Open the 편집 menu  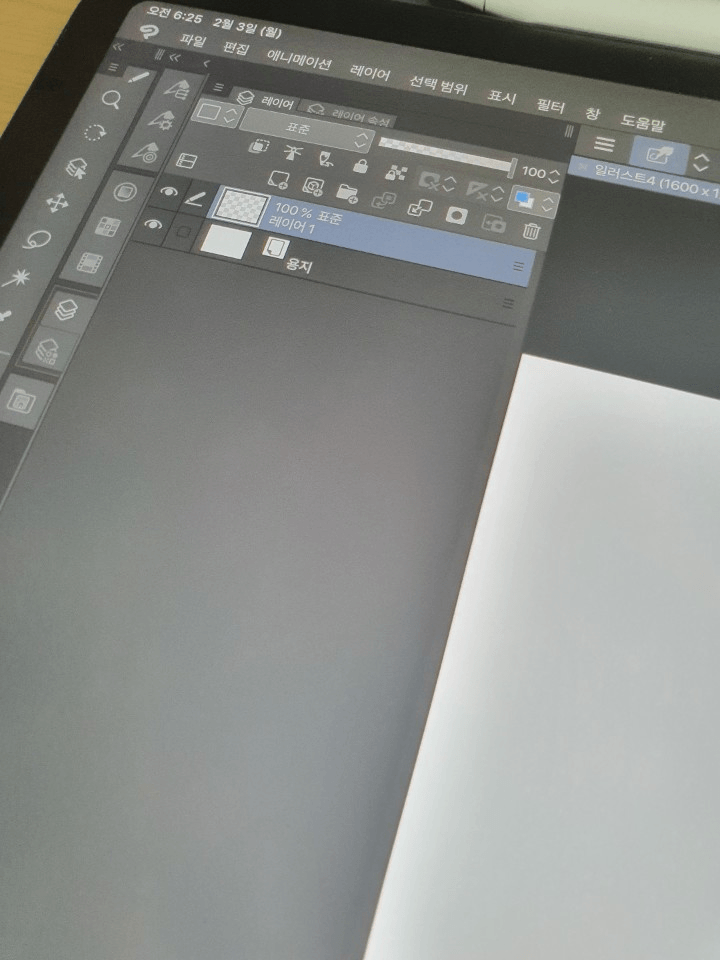[236, 49]
